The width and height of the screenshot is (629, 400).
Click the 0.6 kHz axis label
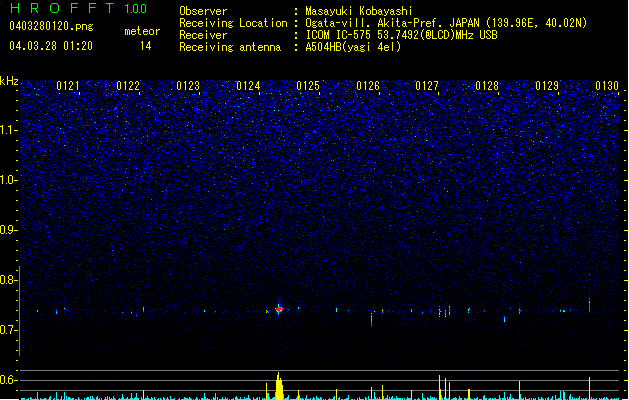pos(9,380)
